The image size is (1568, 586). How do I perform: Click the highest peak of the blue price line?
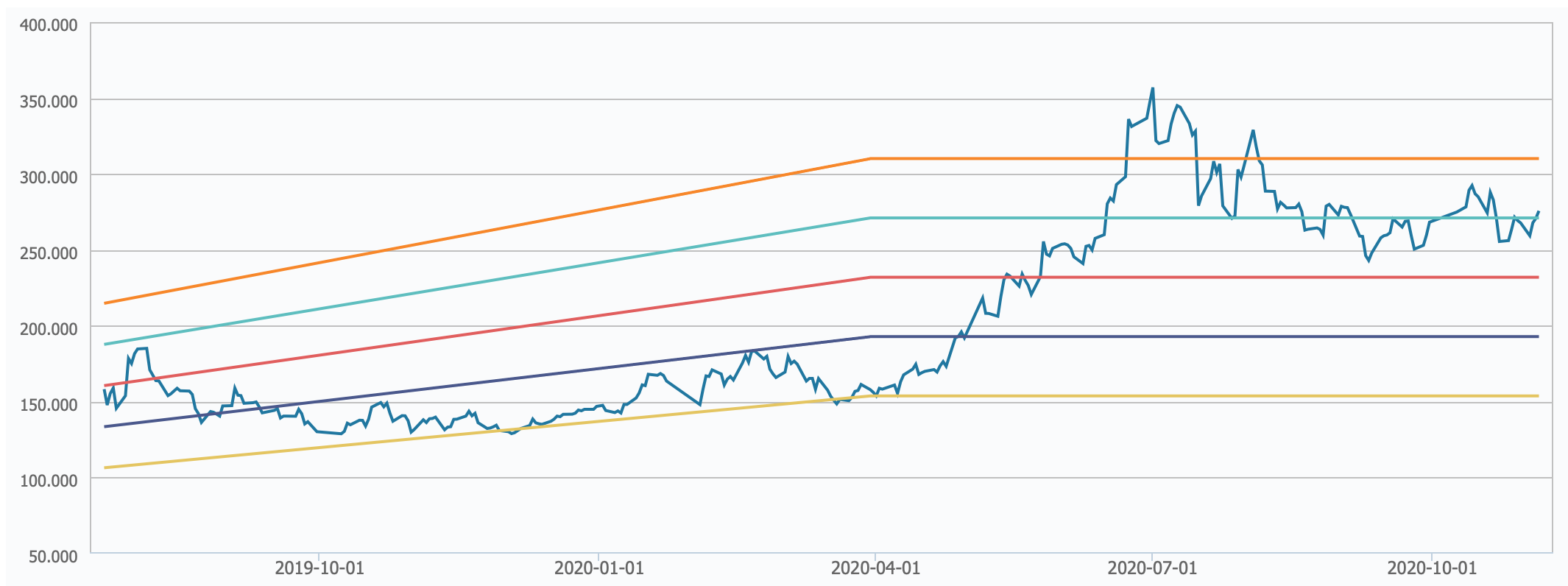click(1152, 88)
